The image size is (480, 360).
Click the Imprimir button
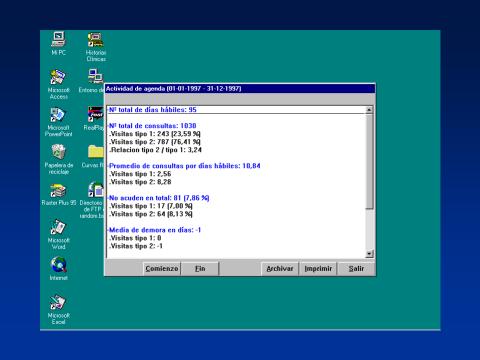pos(318,269)
